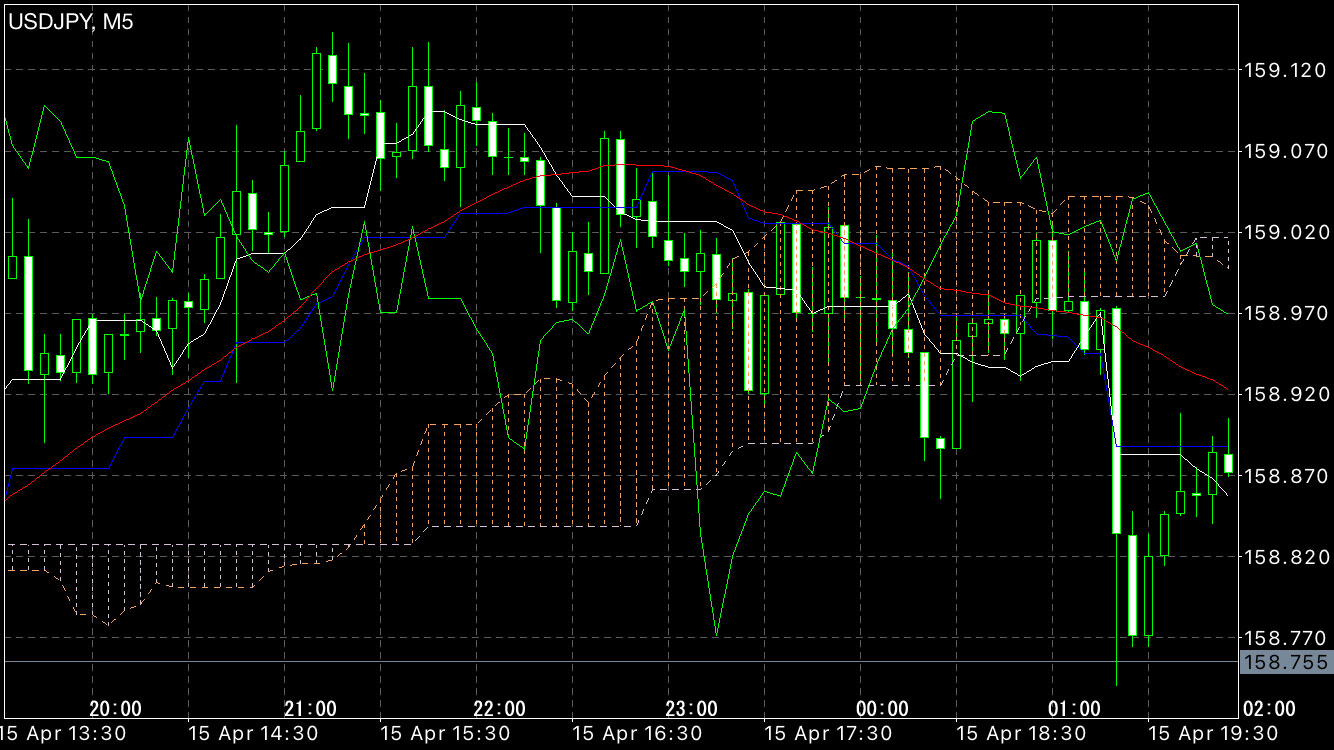This screenshot has width=1334, height=750.
Task: Click the 23:00 time axis marker
Action: tap(692, 709)
